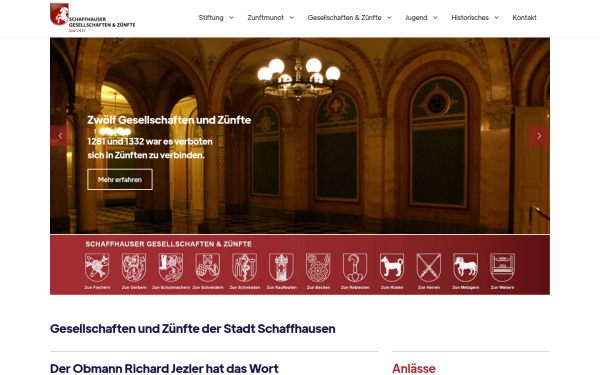Open the Historisches menu item
This screenshot has height=375, width=600.
pyautogui.click(x=470, y=18)
